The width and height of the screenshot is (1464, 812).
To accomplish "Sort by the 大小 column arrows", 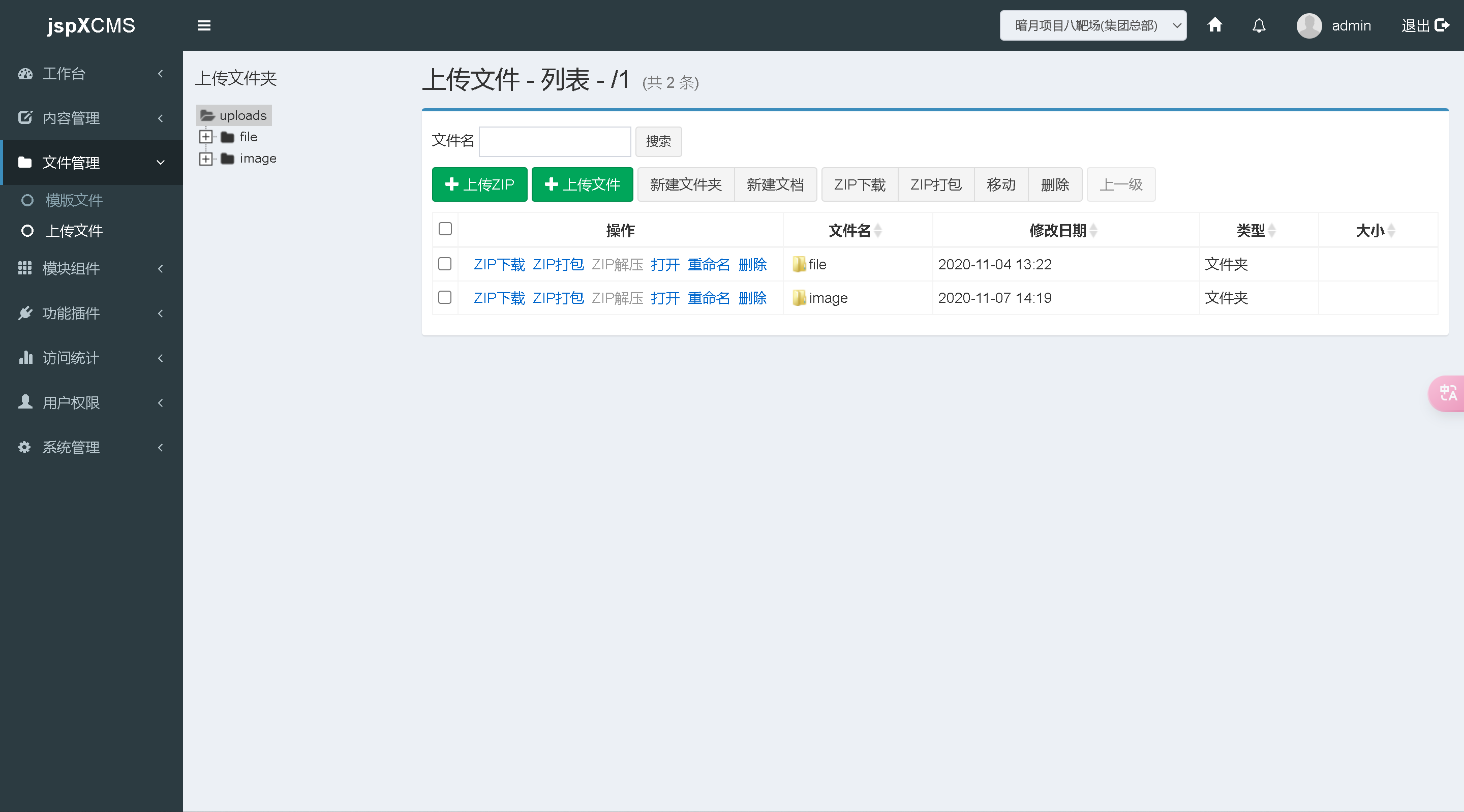I will tap(1391, 231).
